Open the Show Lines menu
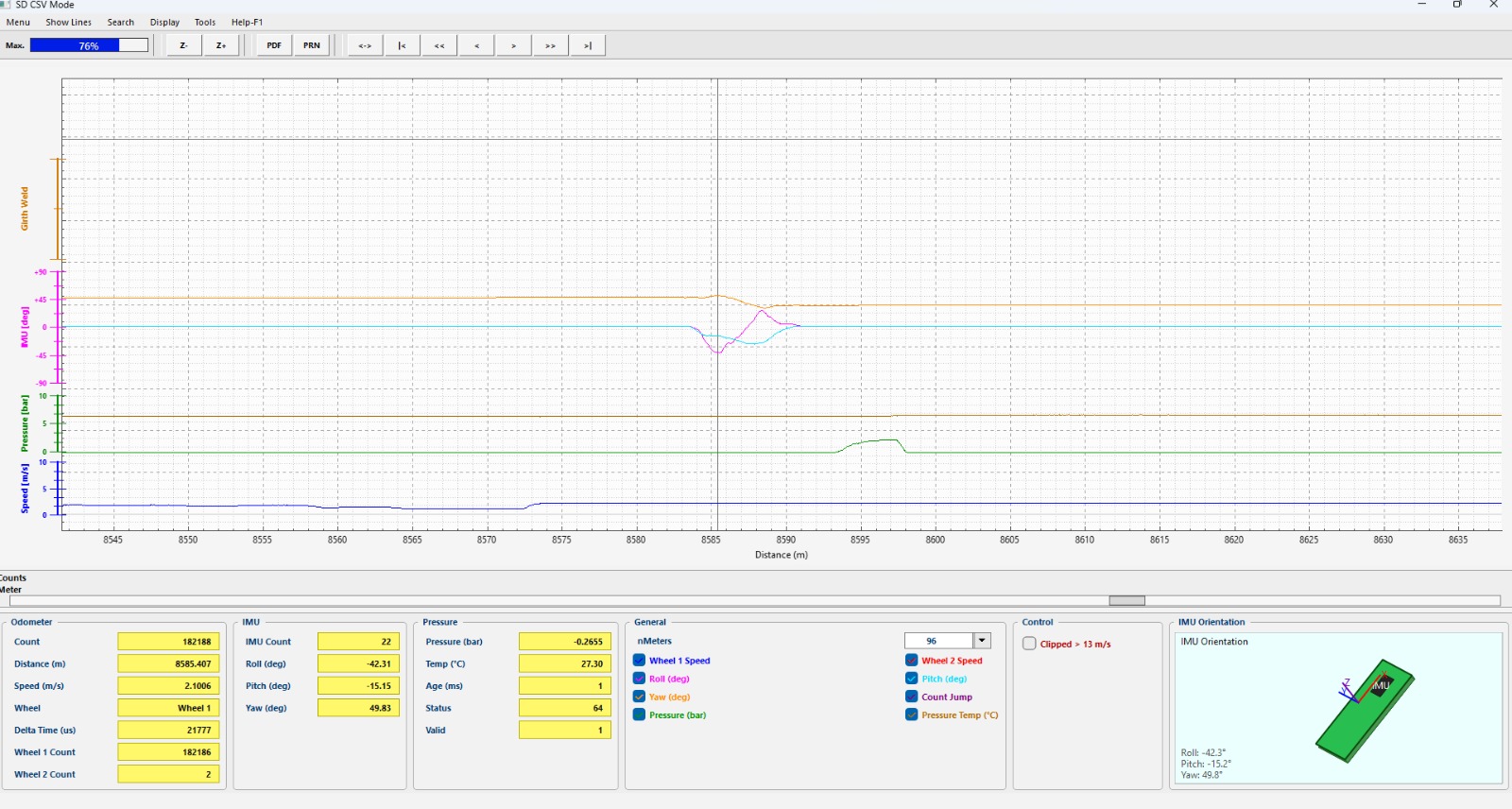 [x=69, y=22]
